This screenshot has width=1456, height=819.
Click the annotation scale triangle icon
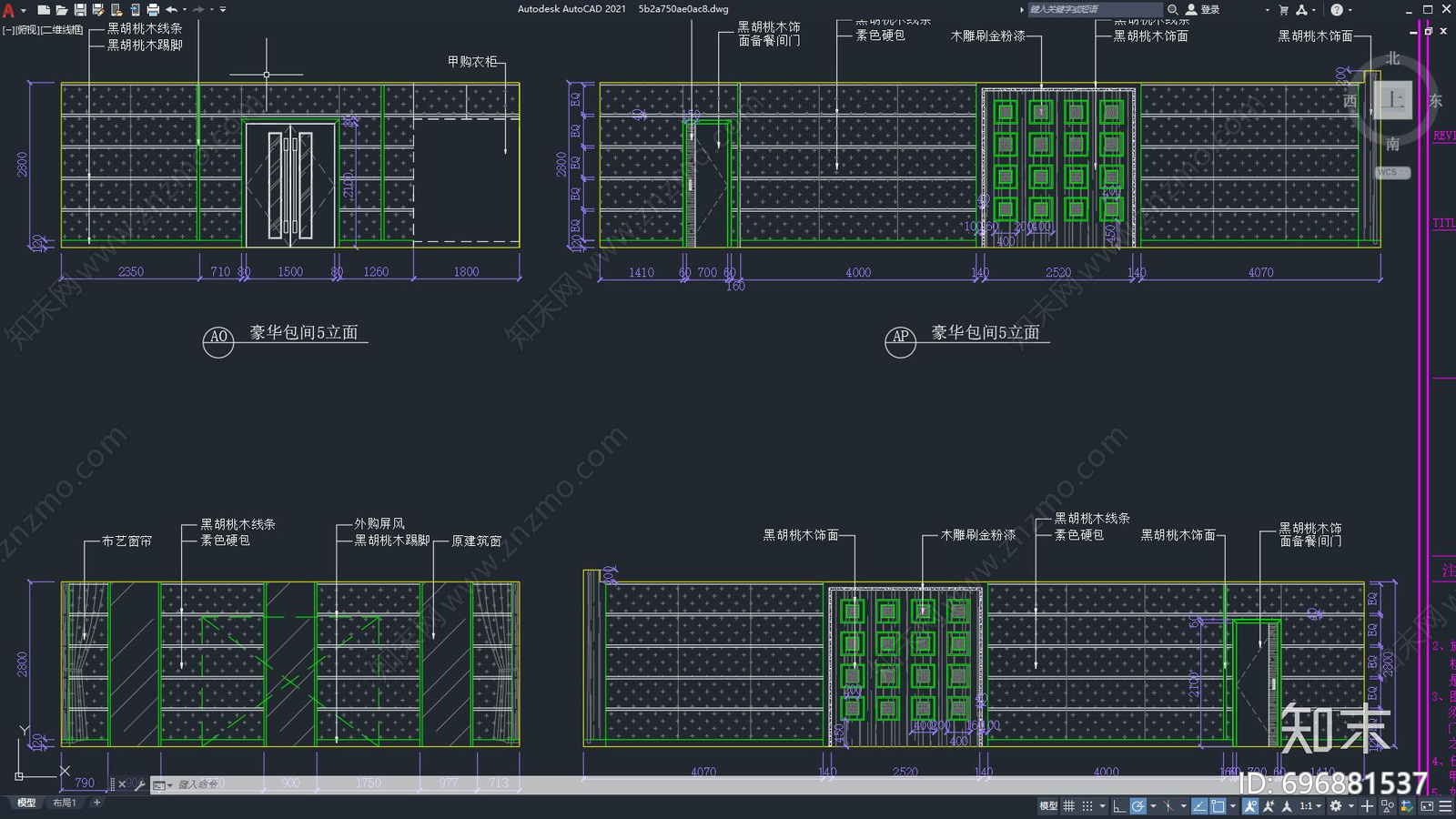[1286, 806]
